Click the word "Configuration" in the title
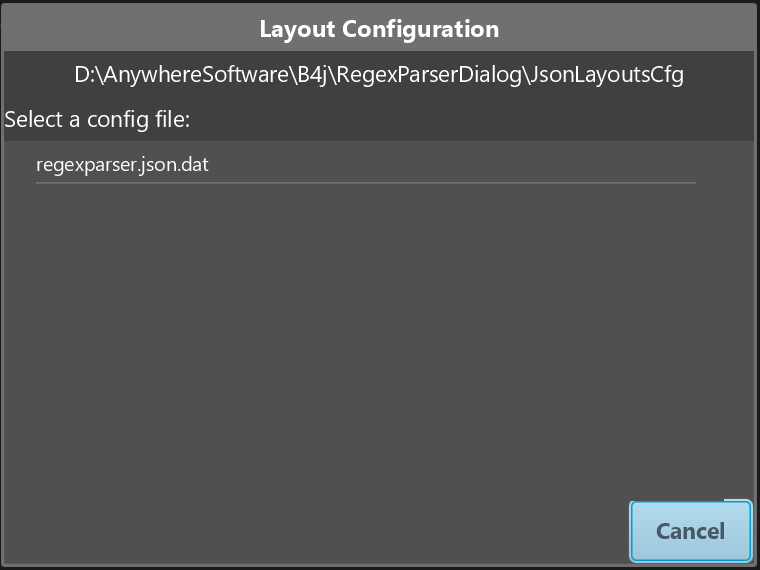Image resolution: width=760 pixels, height=570 pixels. [421, 29]
